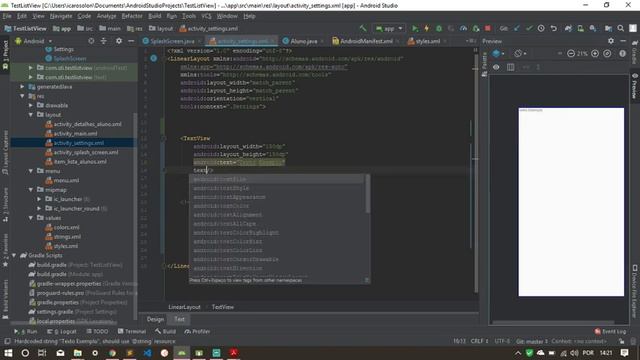Switch to SplashScreen.java tab
The image size is (640, 360).
click(172, 41)
